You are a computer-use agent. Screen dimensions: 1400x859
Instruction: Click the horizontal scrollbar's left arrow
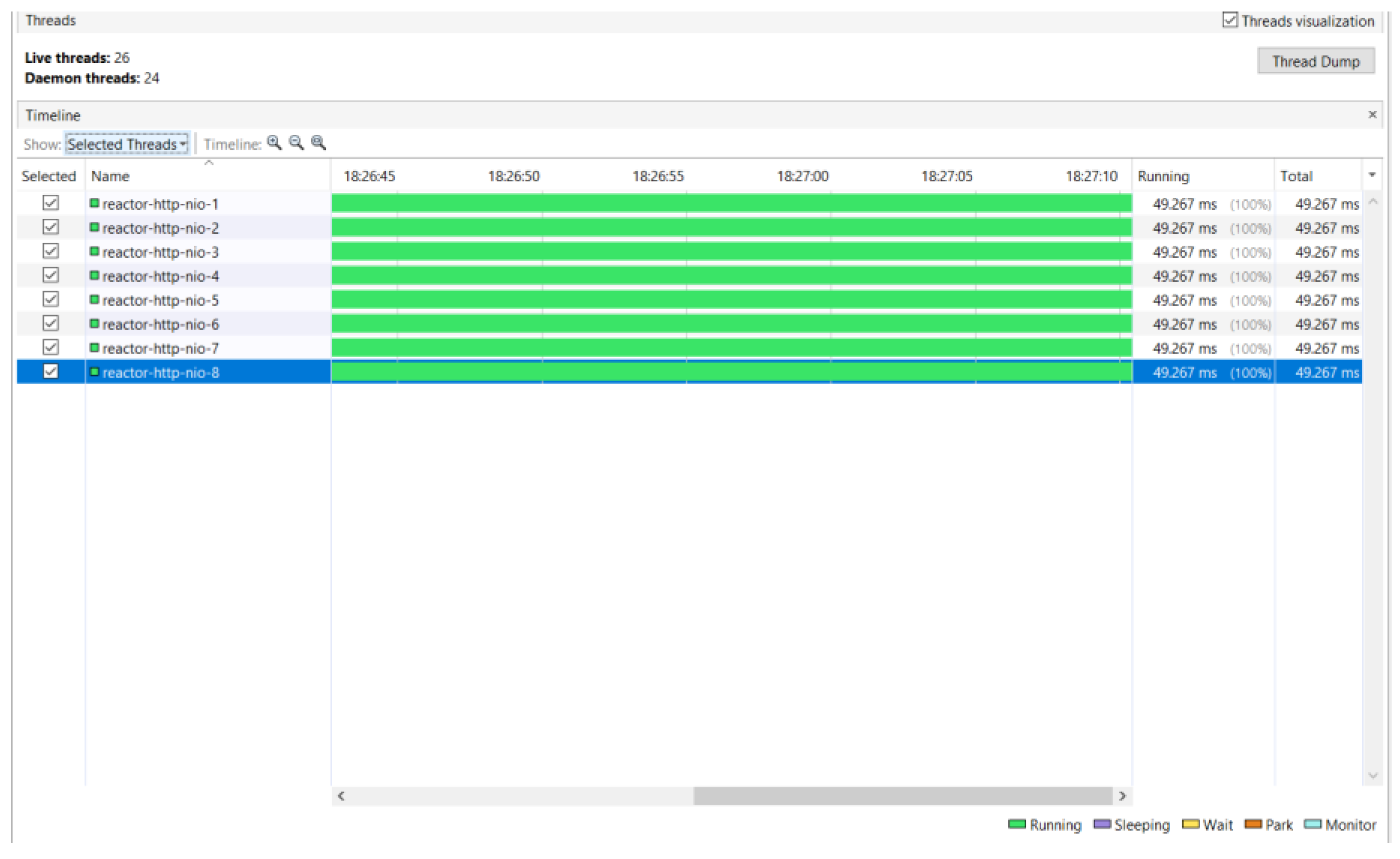(x=341, y=796)
